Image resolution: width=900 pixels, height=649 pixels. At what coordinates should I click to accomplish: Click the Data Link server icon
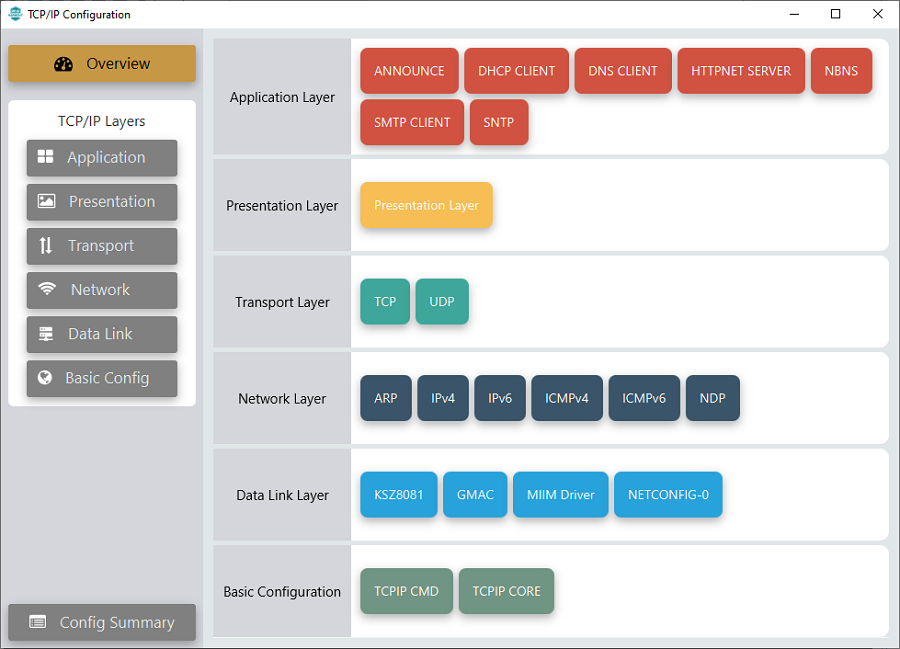(x=46, y=334)
